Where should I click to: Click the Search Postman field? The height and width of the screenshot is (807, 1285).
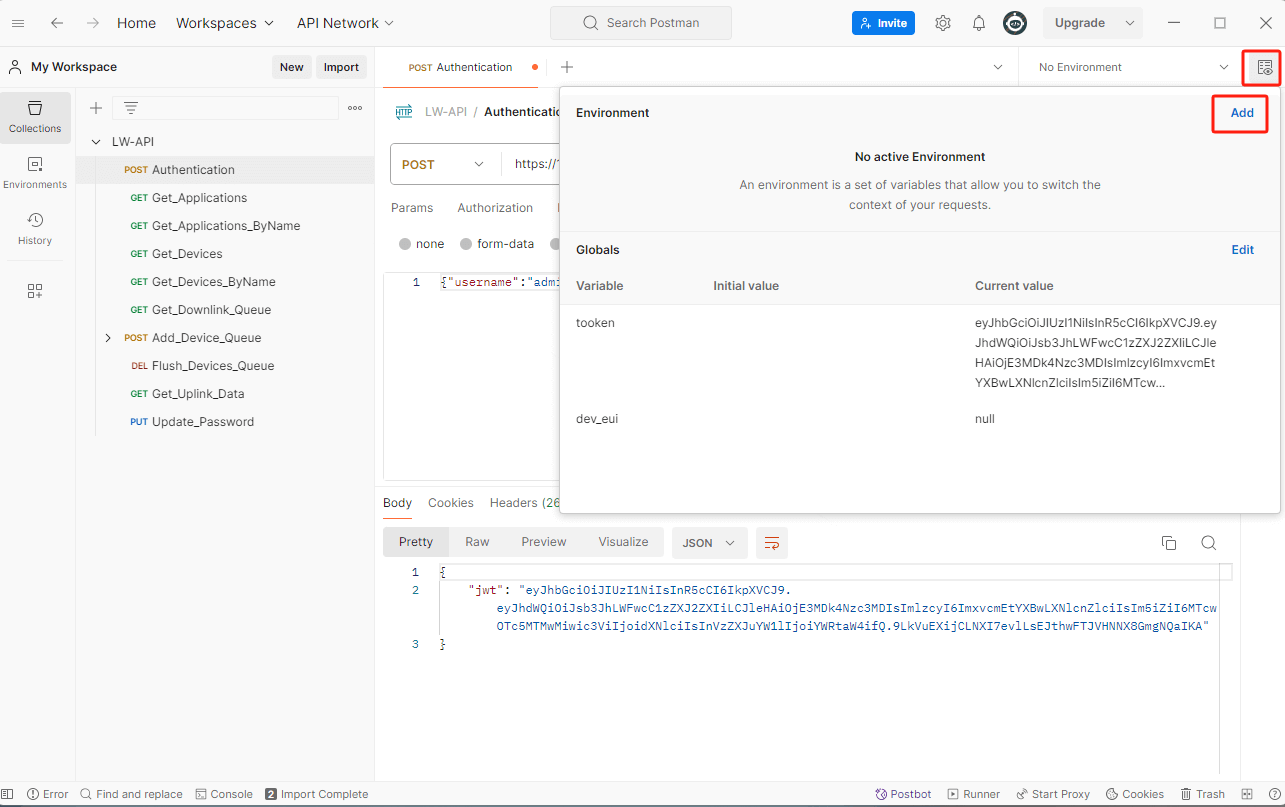click(641, 23)
